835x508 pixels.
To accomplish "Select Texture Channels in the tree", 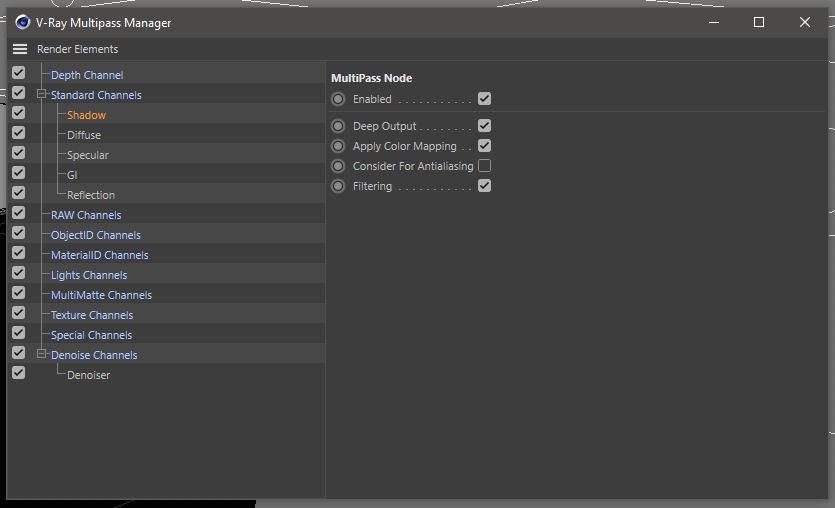I will click(92, 315).
